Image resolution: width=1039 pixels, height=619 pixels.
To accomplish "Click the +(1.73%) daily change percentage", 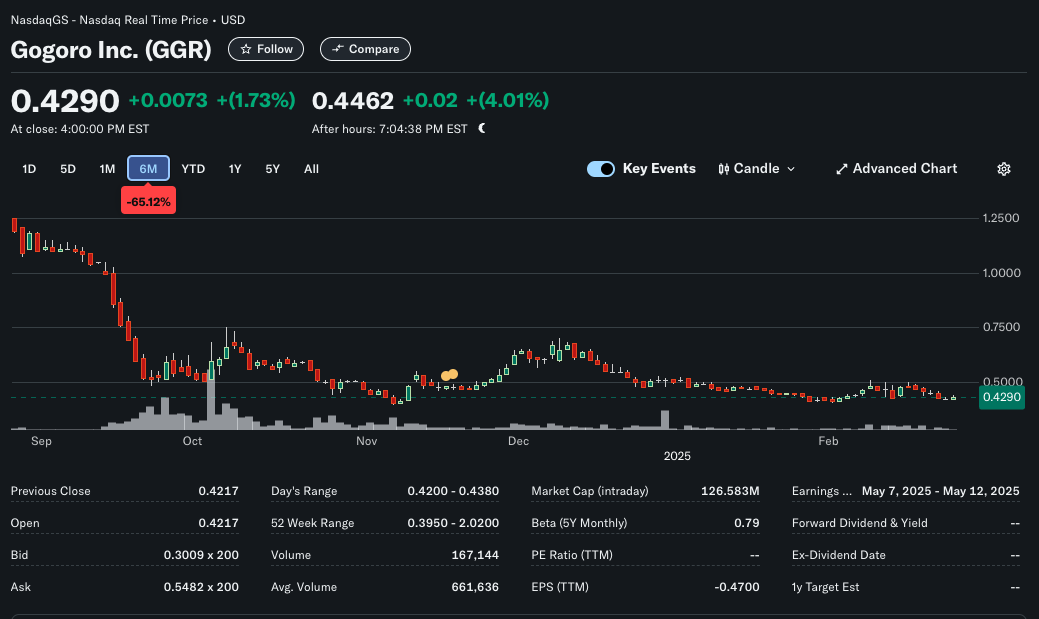I will click(256, 100).
